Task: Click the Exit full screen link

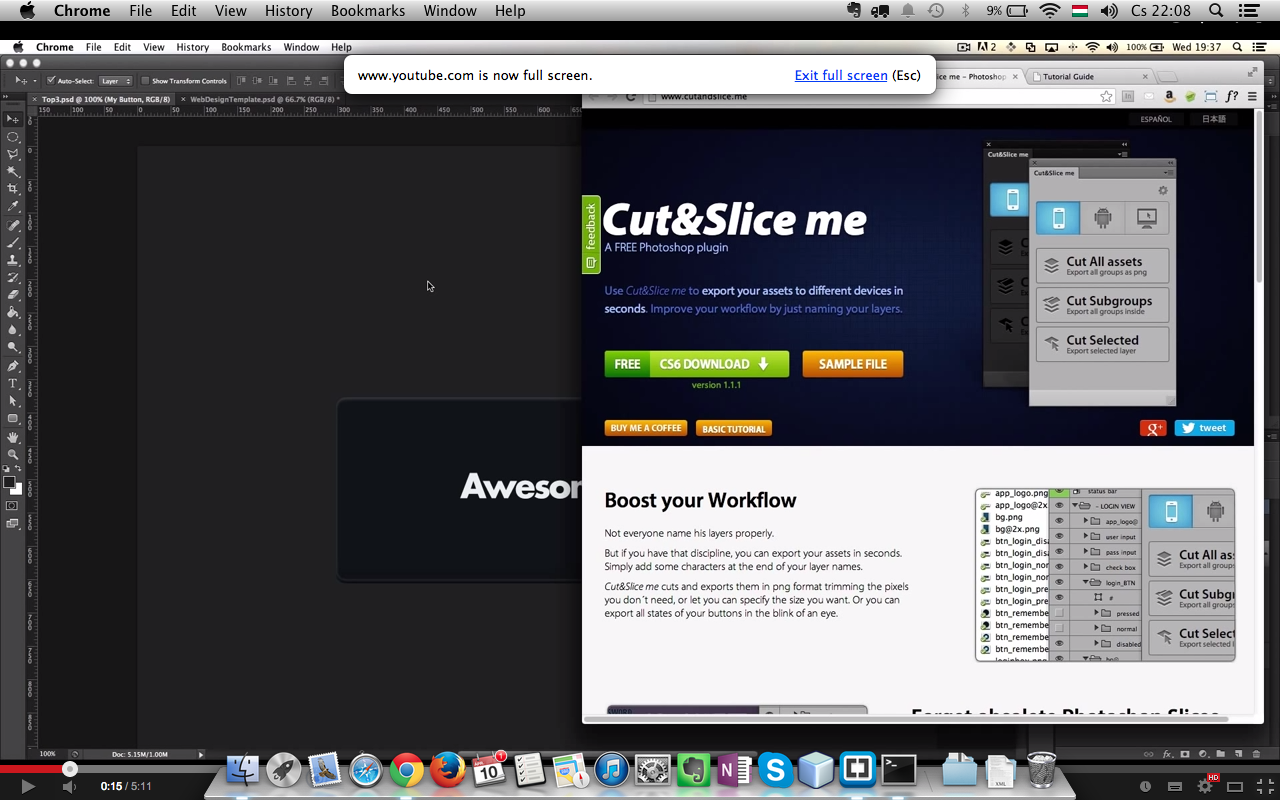Action: [841, 75]
